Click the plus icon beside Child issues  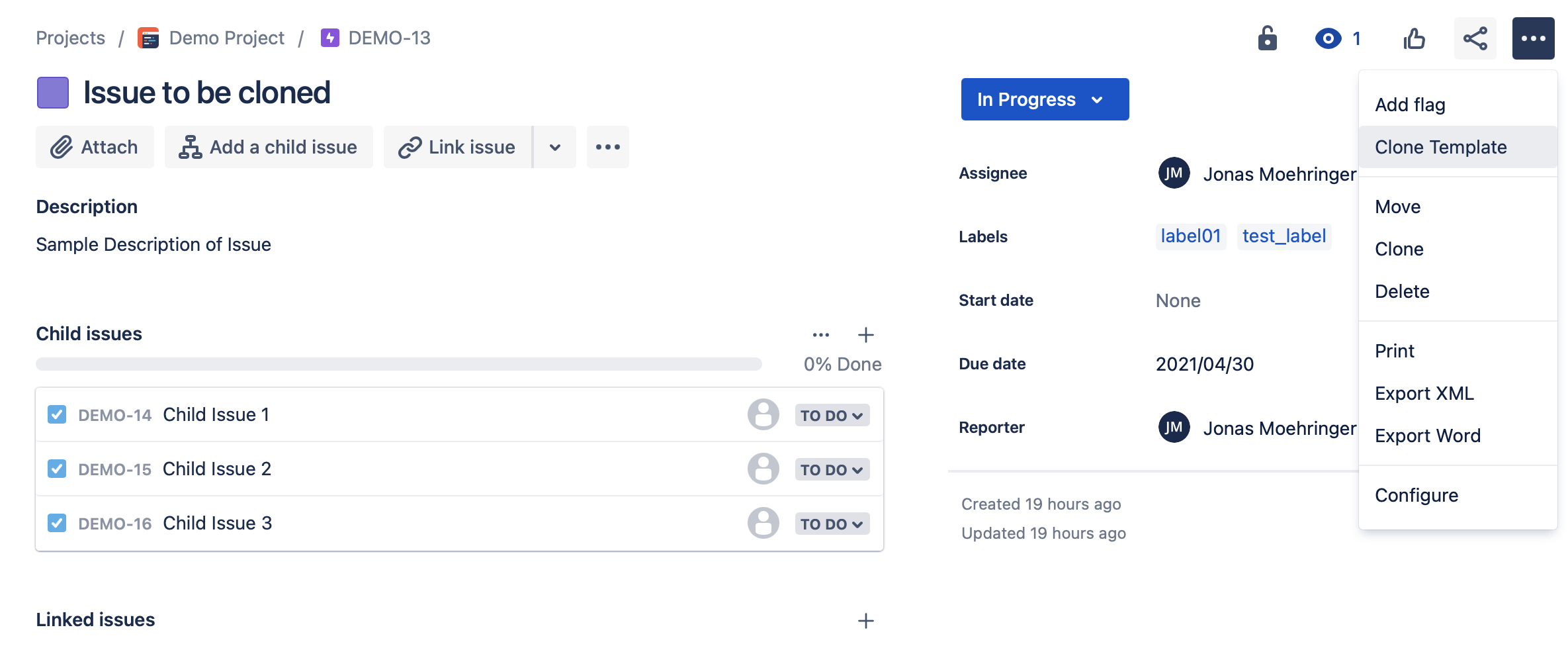[x=865, y=335]
